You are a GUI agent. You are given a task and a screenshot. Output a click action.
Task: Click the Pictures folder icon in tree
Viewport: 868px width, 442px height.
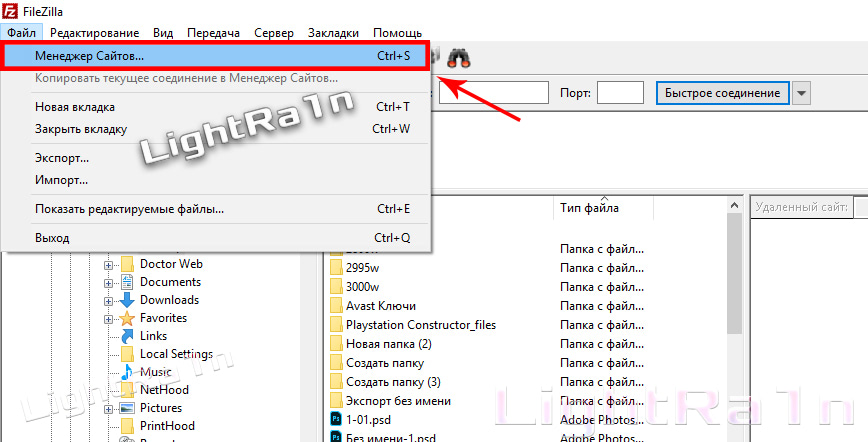click(x=127, y=408)
